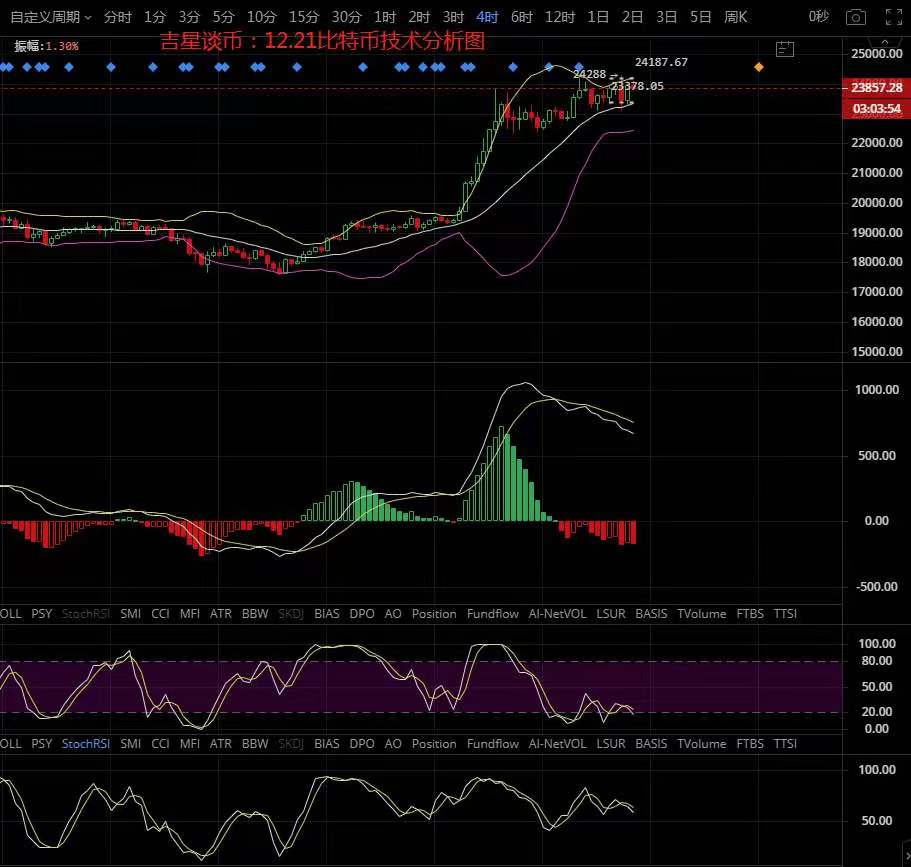Image resolution: width=911 pixels, height=867 pixels.
Task: Click the red 23857.28 current price label
Action: click(876, 88)
